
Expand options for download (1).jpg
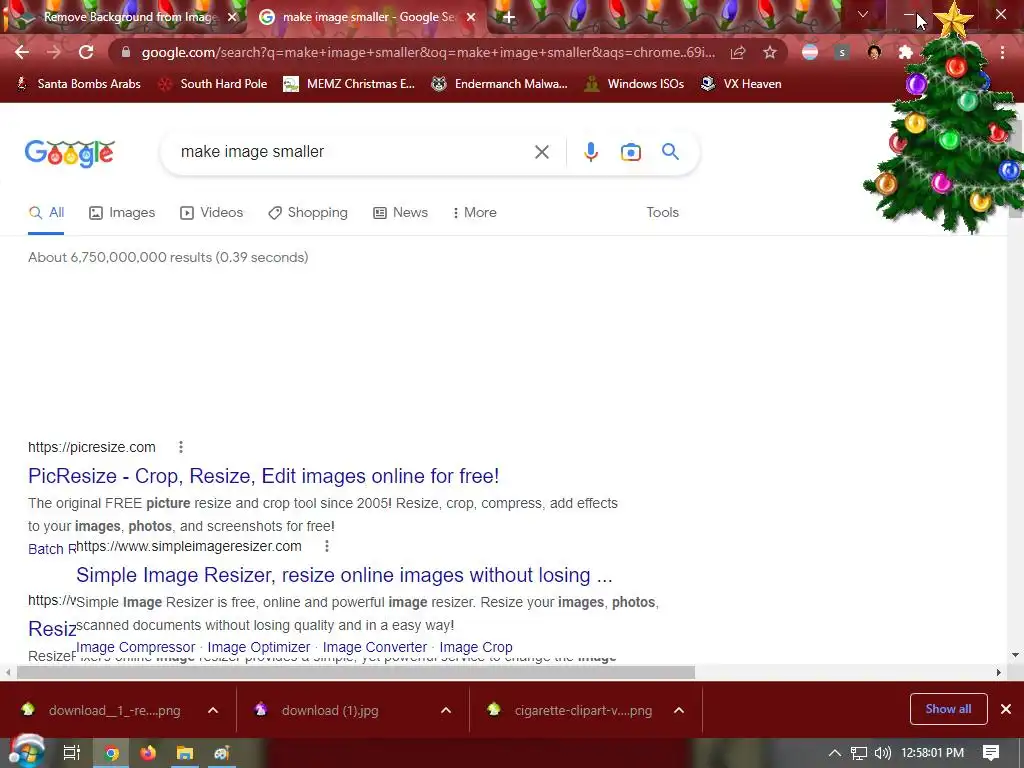point(446,710)
